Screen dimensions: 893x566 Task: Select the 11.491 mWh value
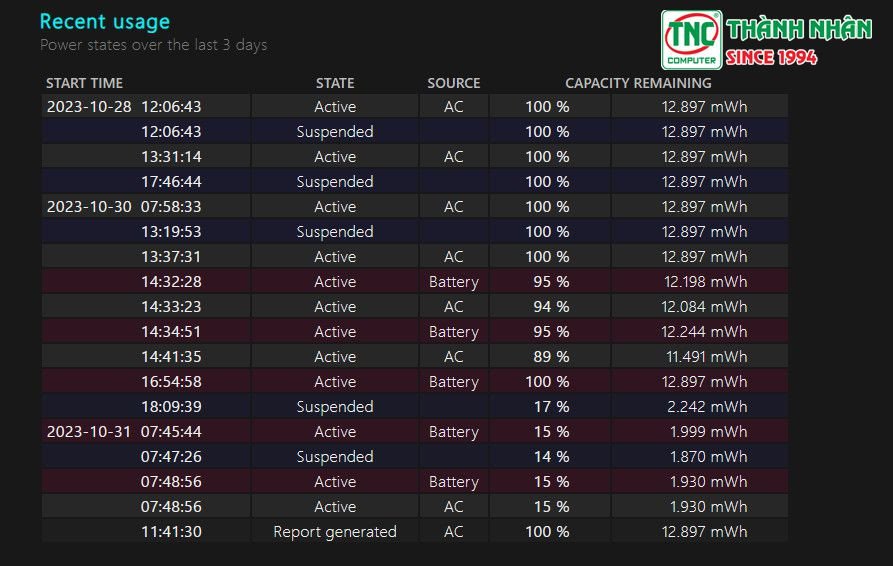pyautogui.click(x=704, y=357)
